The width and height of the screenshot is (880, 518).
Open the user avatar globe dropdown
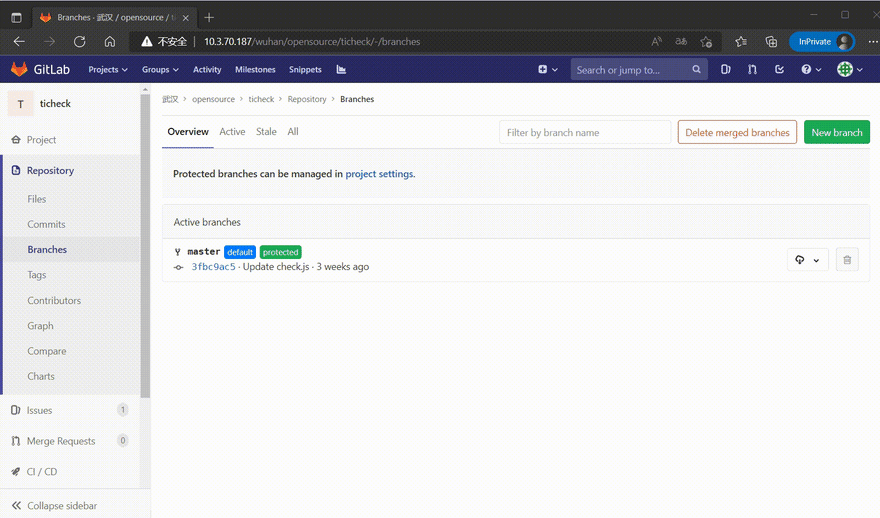[x=850, y=70]
